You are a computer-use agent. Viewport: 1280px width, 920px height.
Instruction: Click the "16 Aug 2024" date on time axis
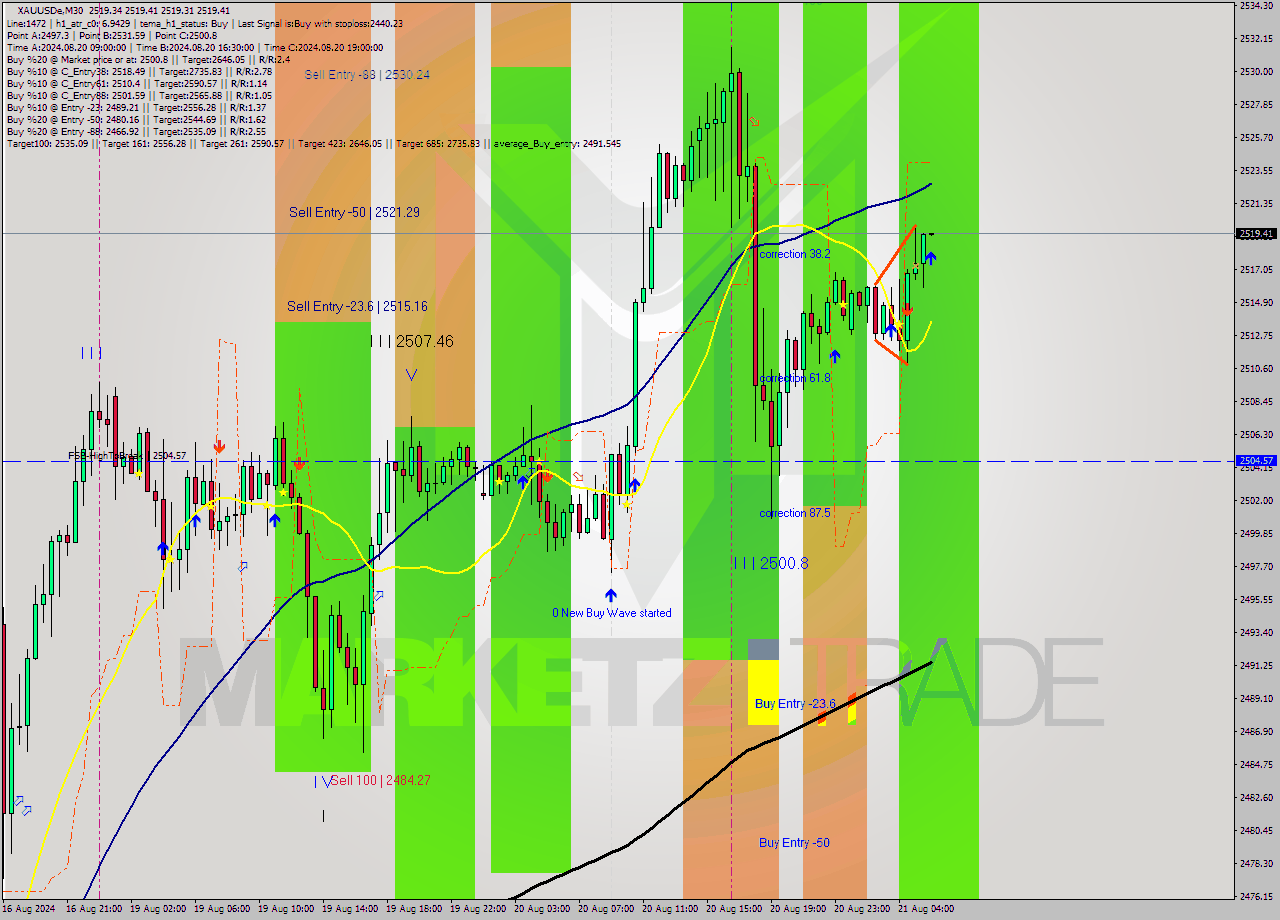pyautogui.click(x=27, y=909)
